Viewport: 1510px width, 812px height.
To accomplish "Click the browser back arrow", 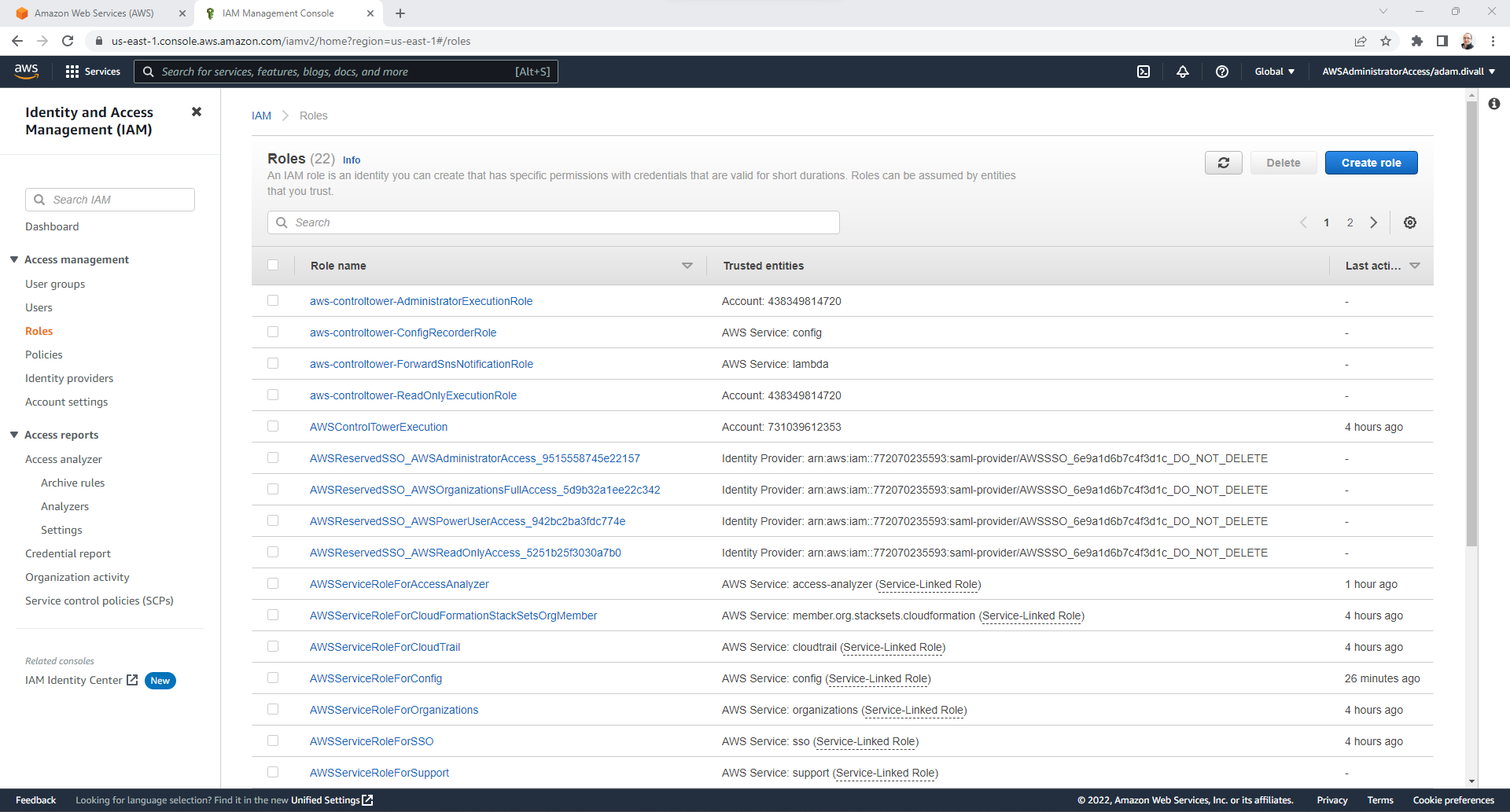I will click(17, 41).
